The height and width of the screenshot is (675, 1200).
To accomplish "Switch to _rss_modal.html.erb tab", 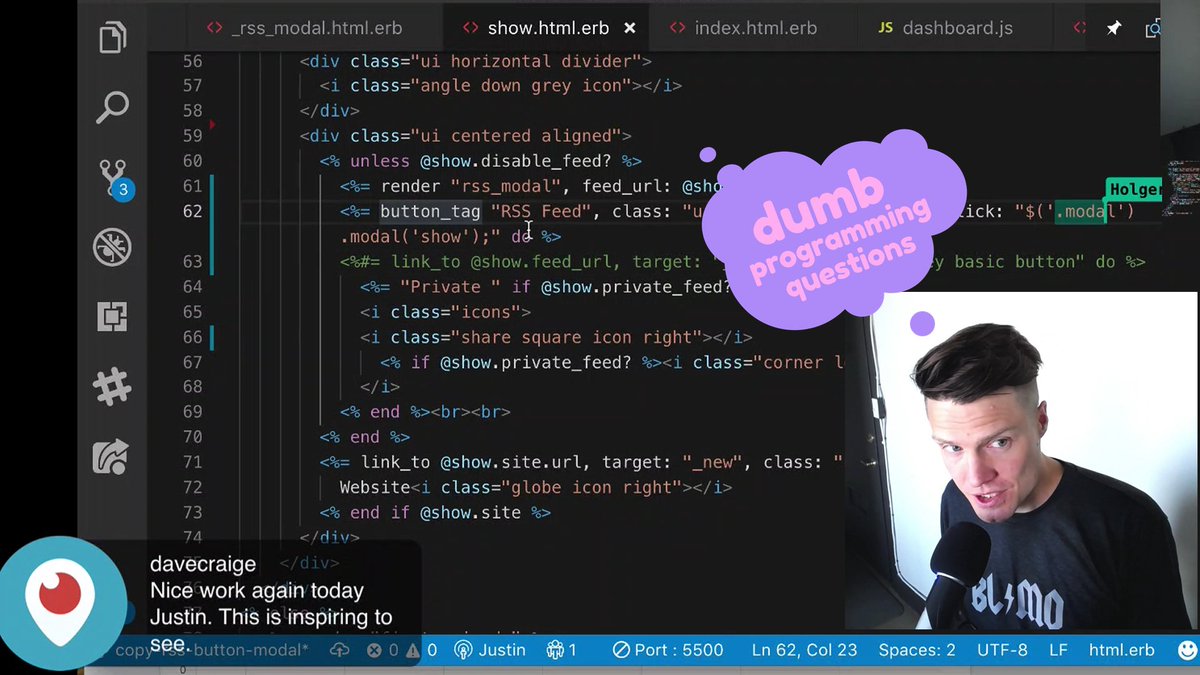I will click(x=310, y=28).
